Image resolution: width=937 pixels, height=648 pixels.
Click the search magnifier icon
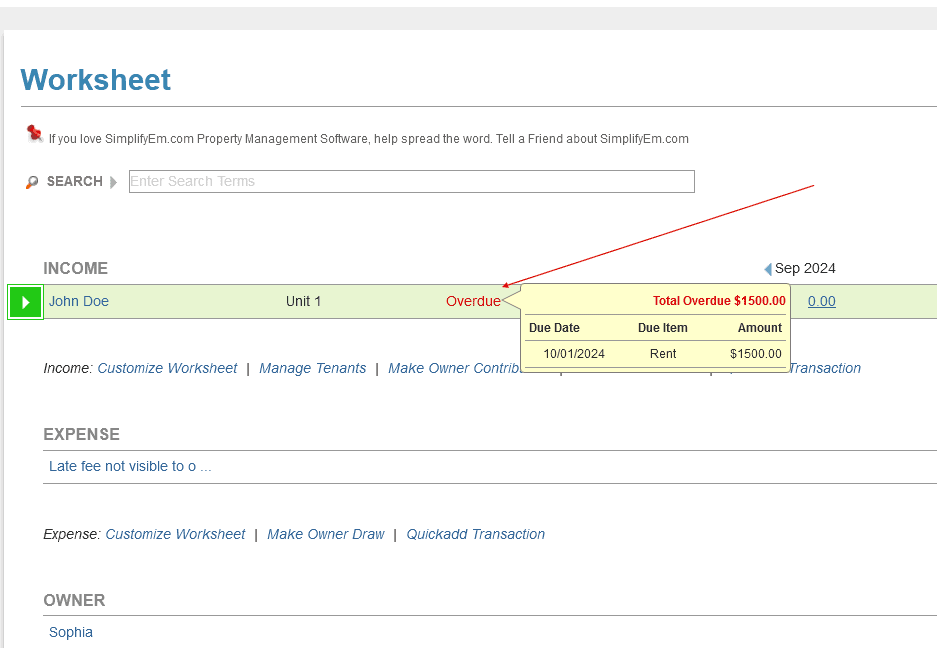(33, 182)
